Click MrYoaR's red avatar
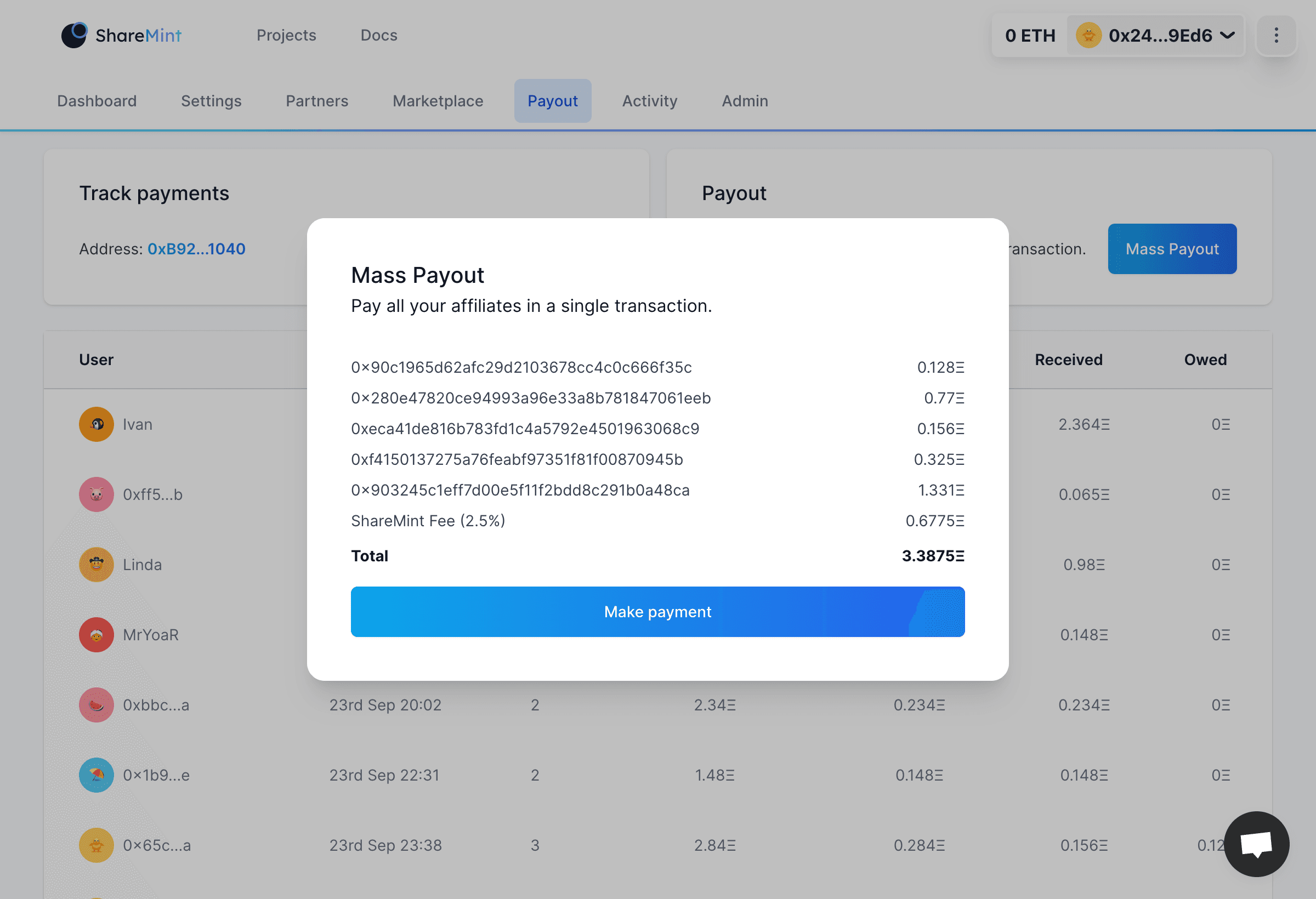 tap(97, 635)
